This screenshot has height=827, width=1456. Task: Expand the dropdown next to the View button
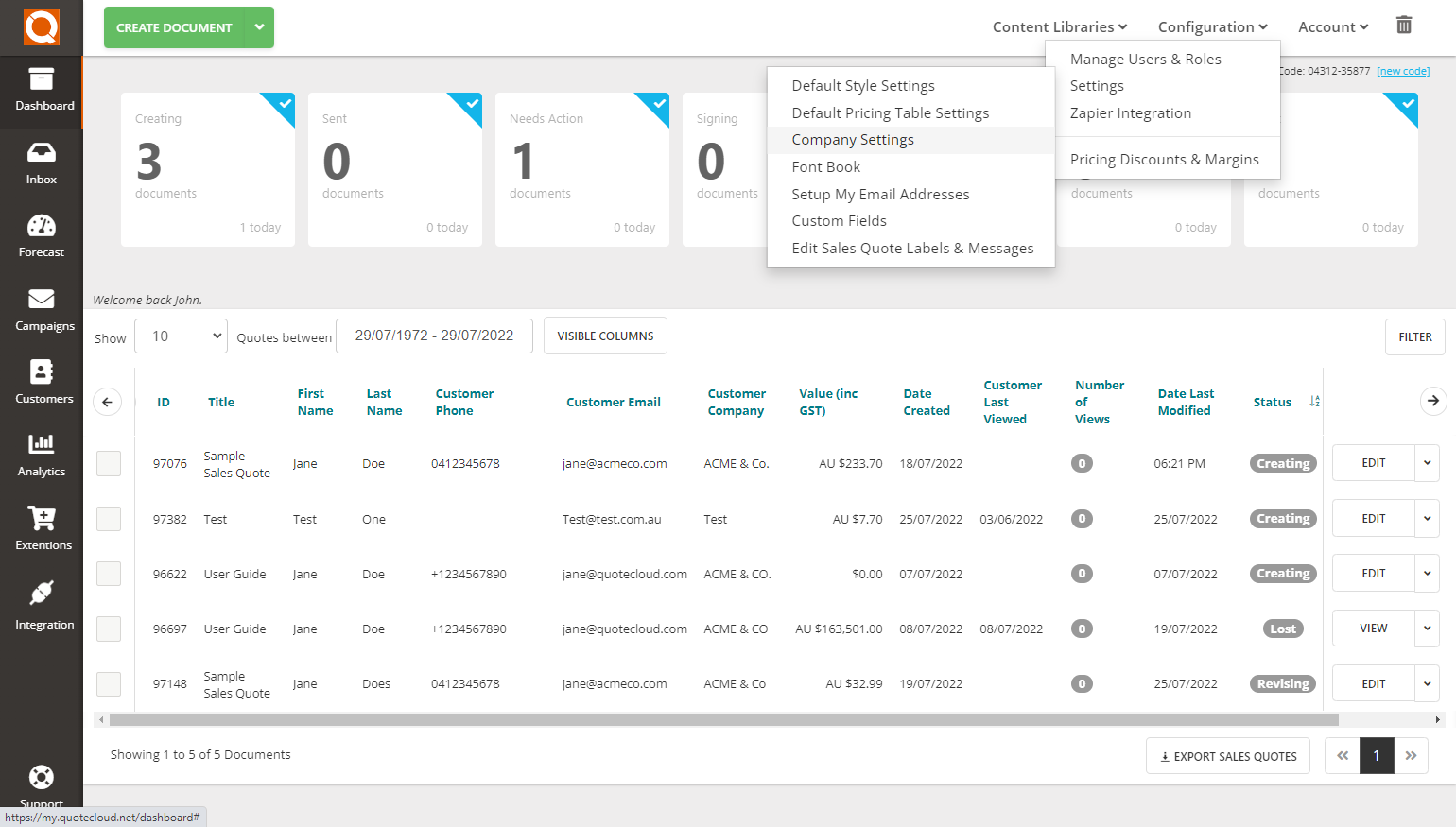tap(1428, 628)
